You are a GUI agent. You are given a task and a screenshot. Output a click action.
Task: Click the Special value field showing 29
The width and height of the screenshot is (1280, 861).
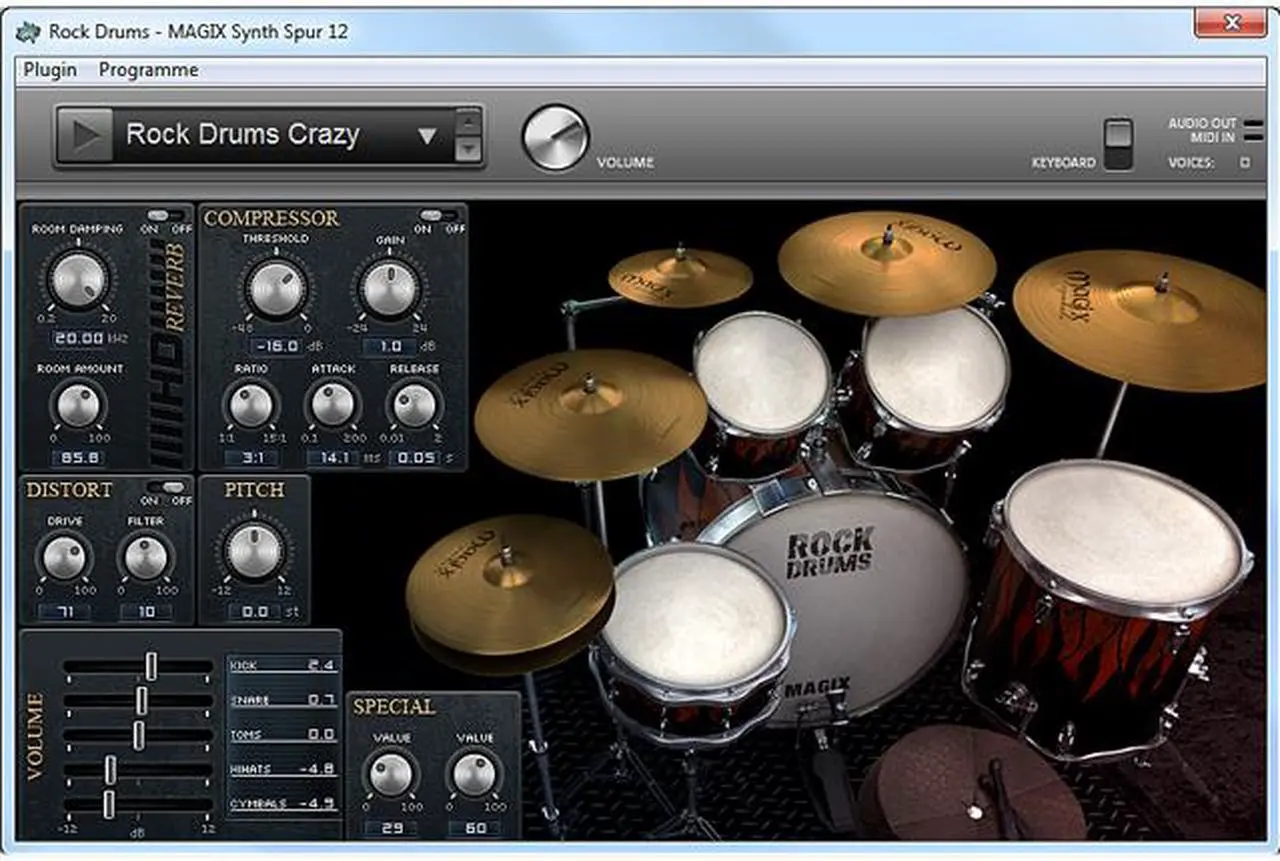click(391, 828)
